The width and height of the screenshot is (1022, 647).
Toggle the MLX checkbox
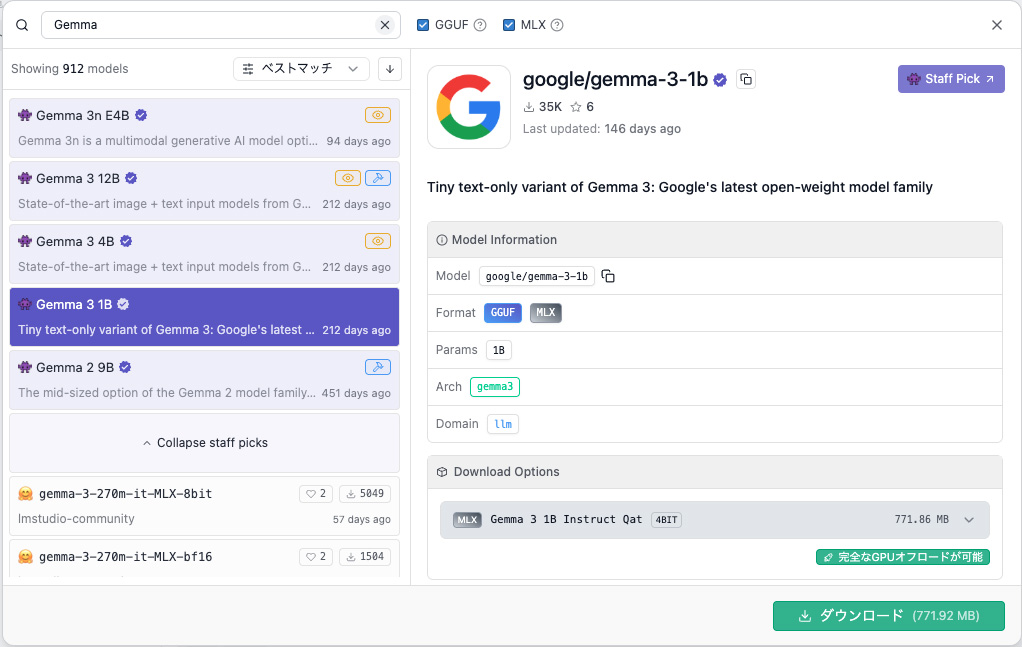(508, 25)
